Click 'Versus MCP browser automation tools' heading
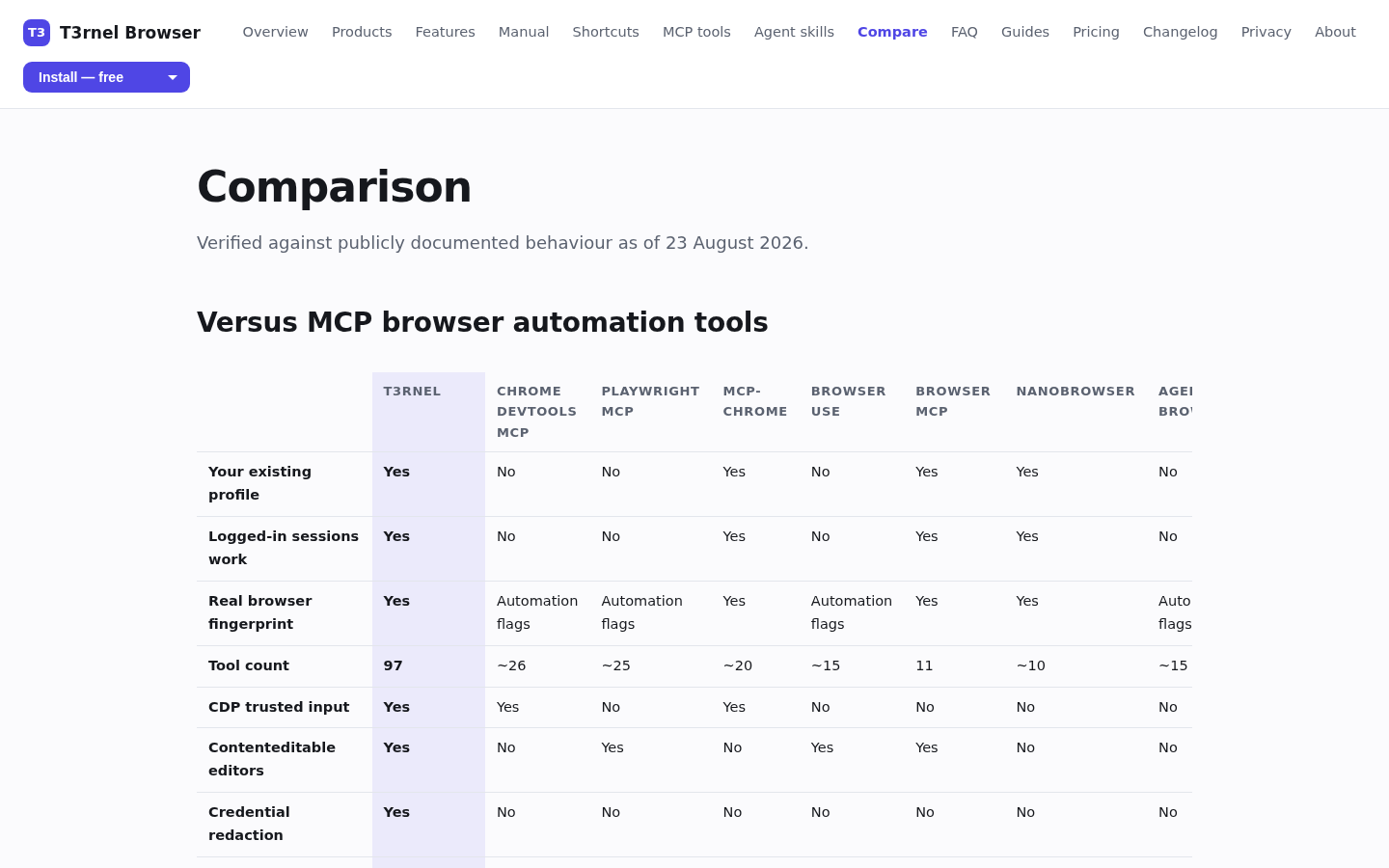This screenshot has width=1389, height=868. (482, 322)
